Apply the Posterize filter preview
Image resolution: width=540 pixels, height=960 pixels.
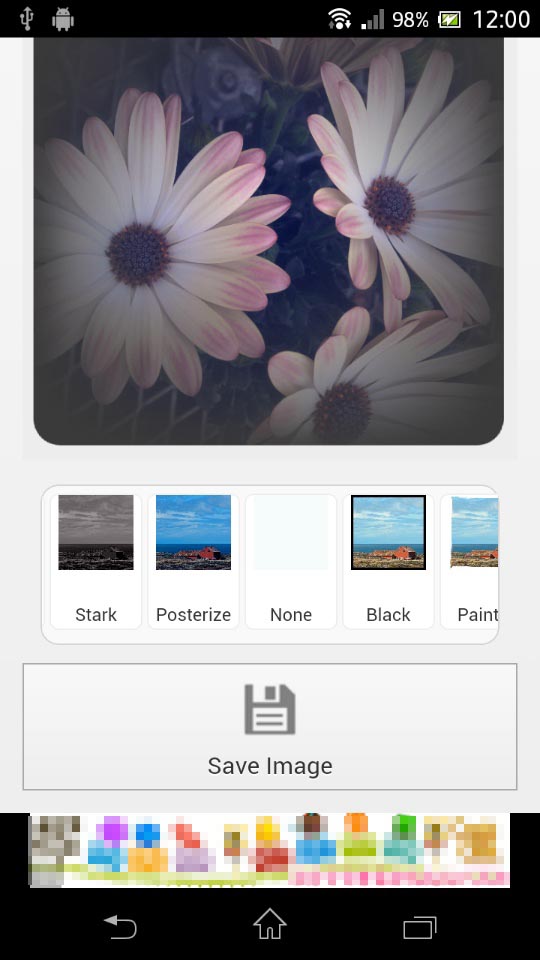(193, 532)
